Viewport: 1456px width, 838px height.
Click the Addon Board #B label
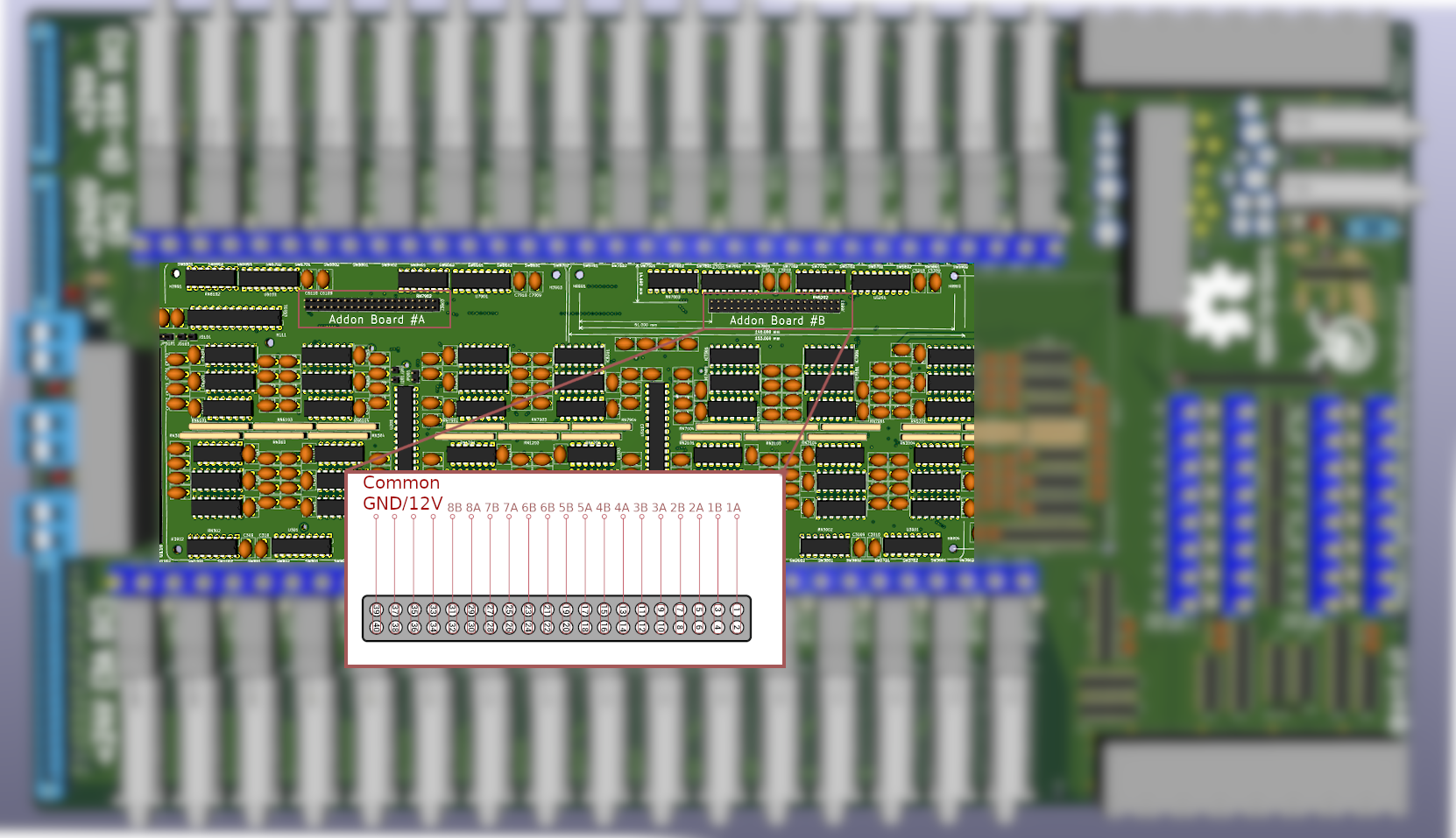[778, 320]
